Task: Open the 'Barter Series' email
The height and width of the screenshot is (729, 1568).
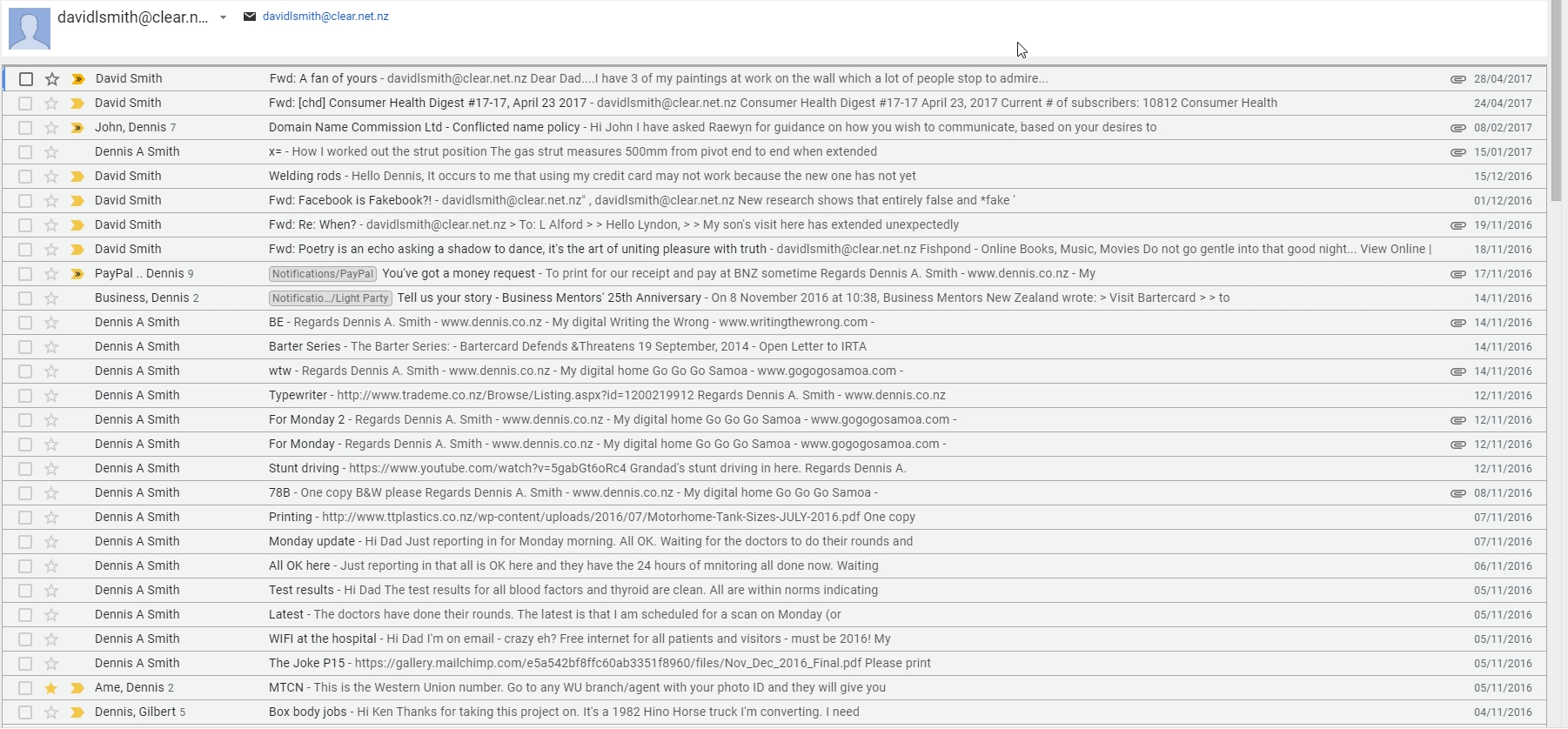Action: point(774,347)
